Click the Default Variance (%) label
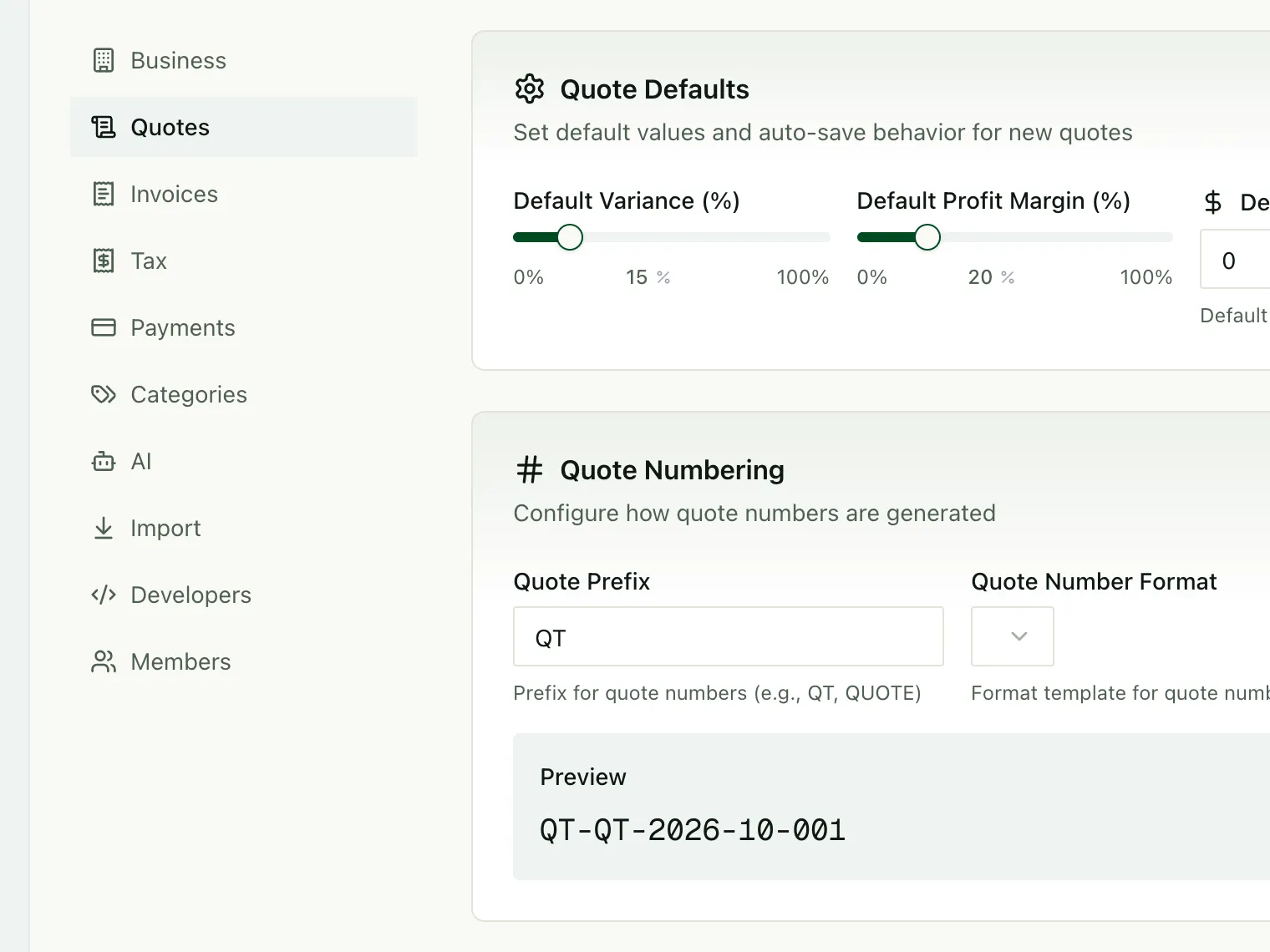 tap(627, 201)
